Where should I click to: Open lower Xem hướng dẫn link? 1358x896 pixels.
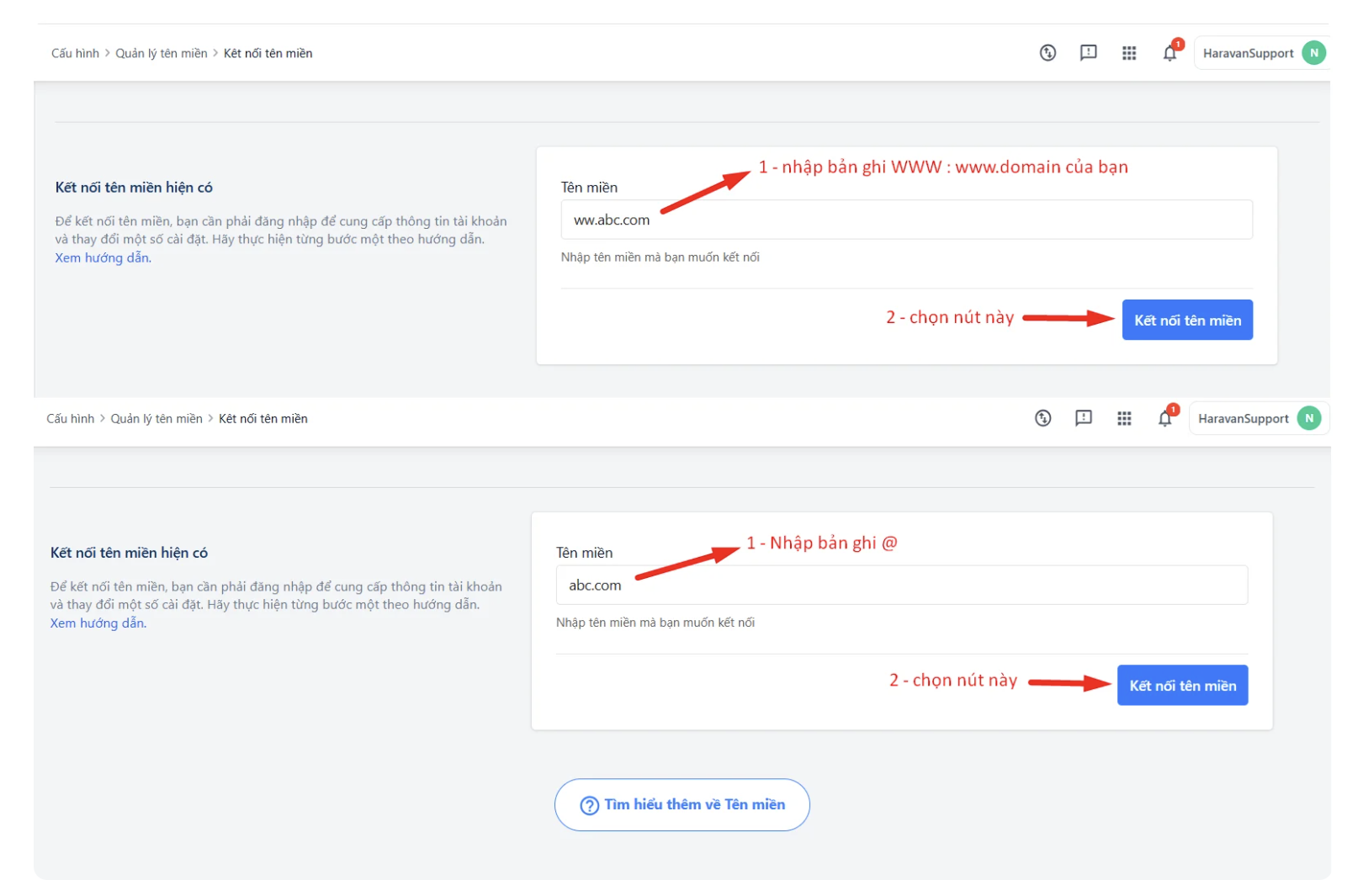tap(98, 623)
